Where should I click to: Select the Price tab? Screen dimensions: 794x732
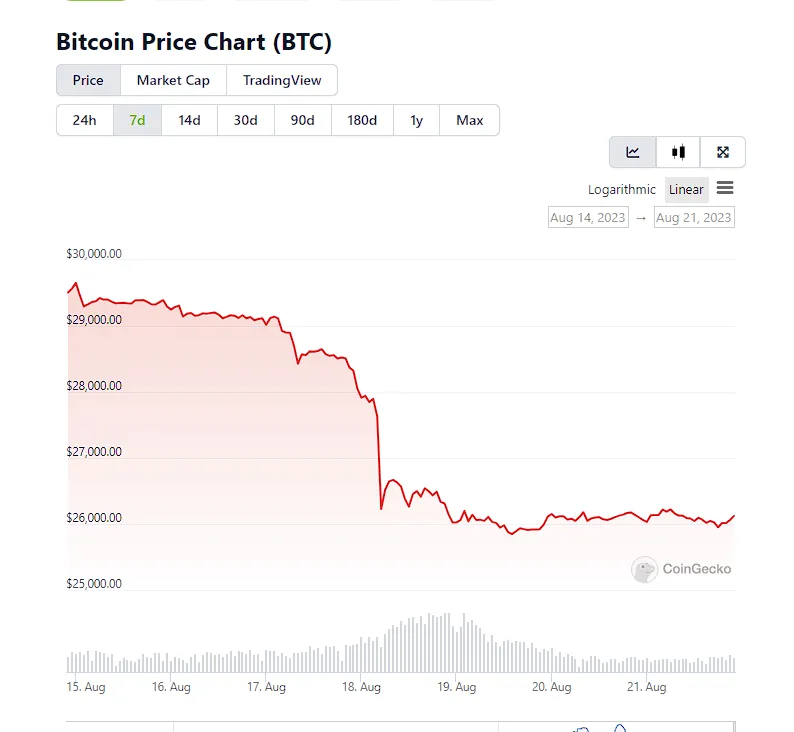tap(88, 80)
